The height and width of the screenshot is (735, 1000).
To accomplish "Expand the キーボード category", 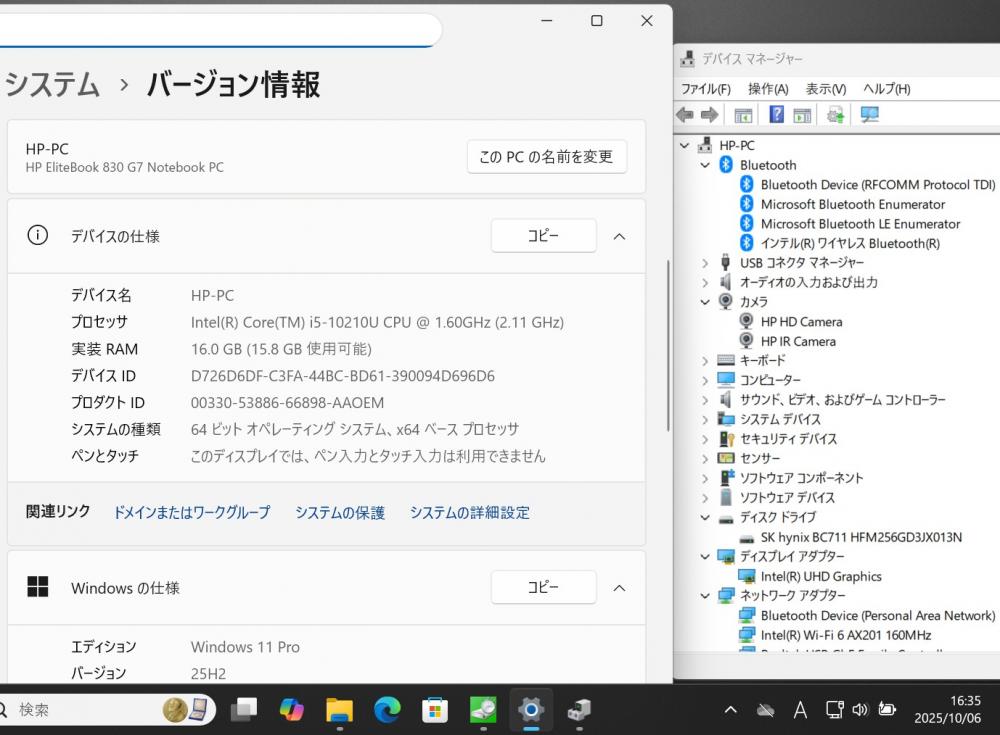I will pyautogui.click(x=705, y=361).
